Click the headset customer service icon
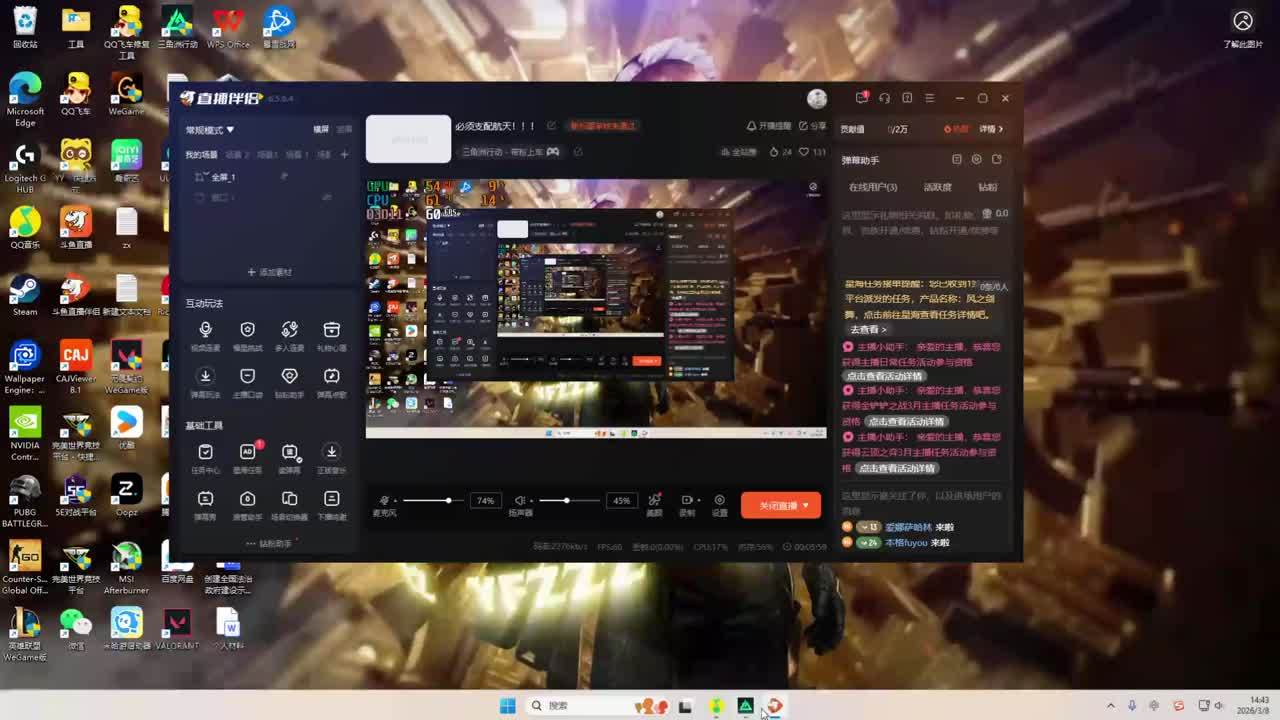The image size is (1280, 720). [884, 98]
